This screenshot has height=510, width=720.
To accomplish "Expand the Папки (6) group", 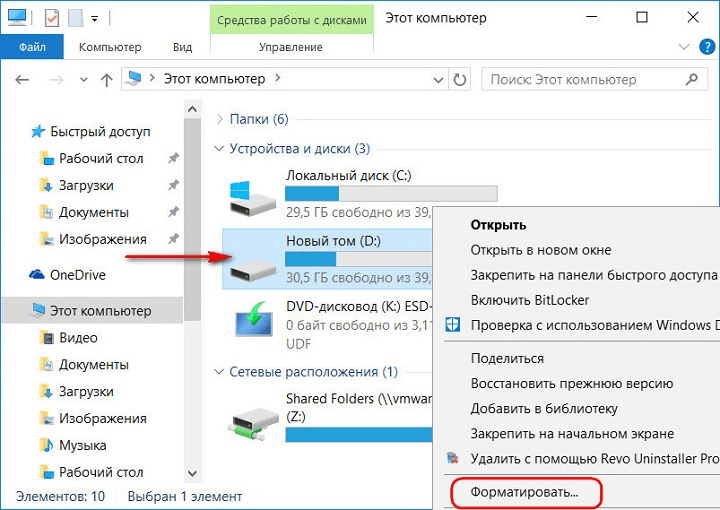I will (x=220, y=119).
